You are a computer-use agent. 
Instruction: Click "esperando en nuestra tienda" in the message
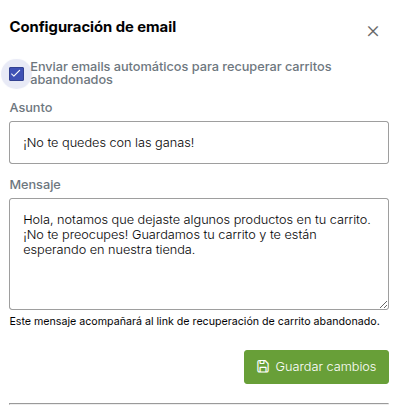click(109, 250)
